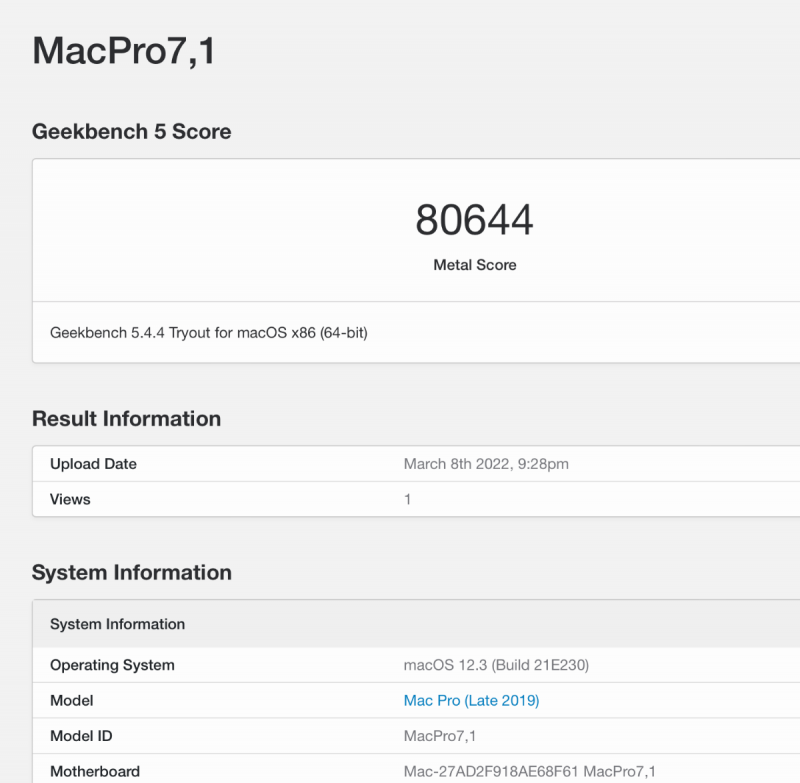The height and width of the screenshot is (783, 800).
Task: Select the Geekbench 5 Score heading
Action: click(132, 132)
